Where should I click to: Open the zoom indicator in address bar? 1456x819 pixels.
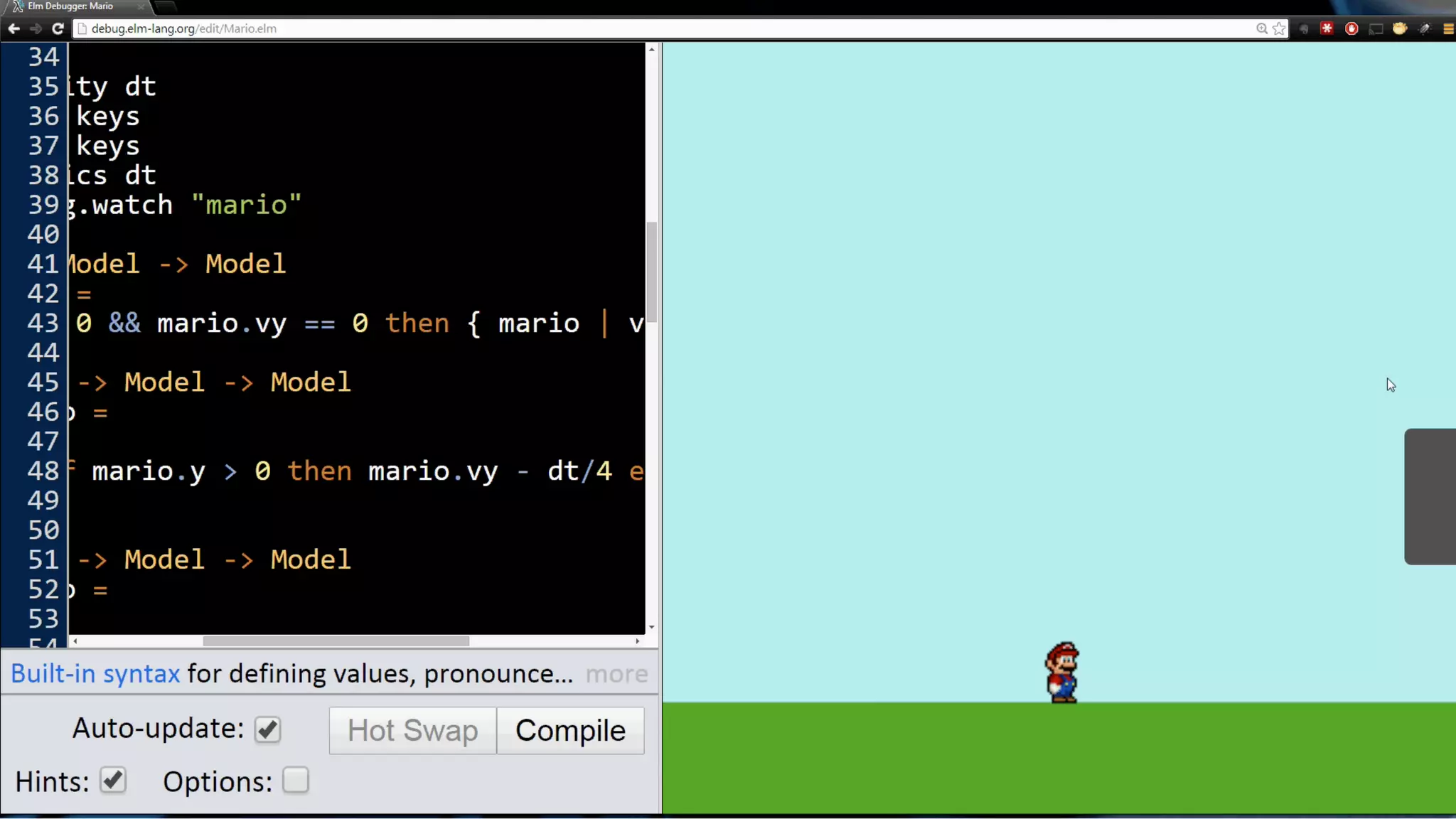pos(1261,28)
